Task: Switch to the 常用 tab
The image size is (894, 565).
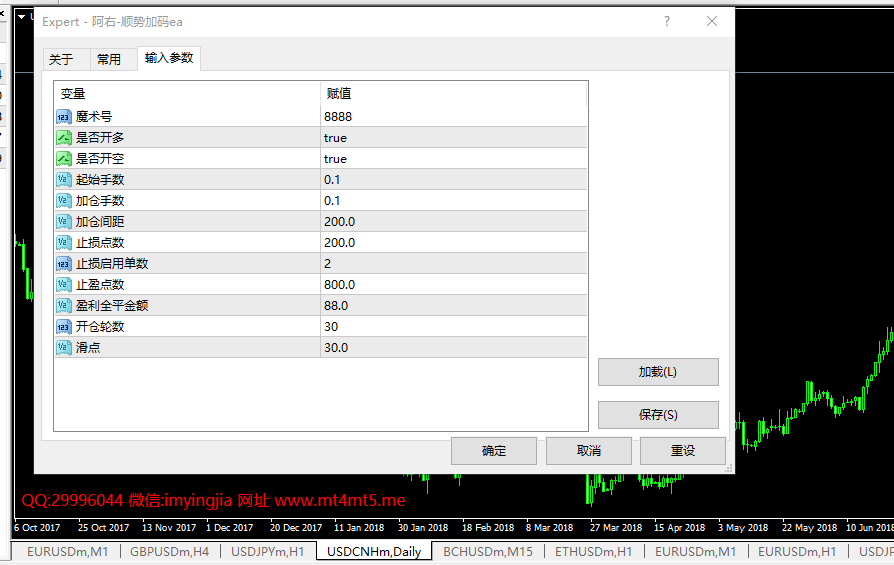Action: [x=109, y=59]
